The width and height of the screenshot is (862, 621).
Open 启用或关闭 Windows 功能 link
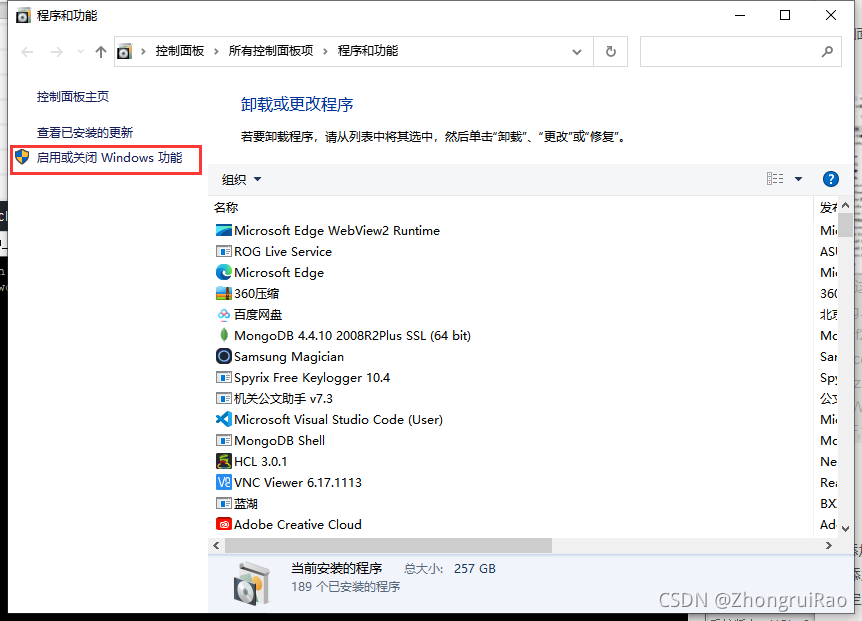tap(109, 158)
